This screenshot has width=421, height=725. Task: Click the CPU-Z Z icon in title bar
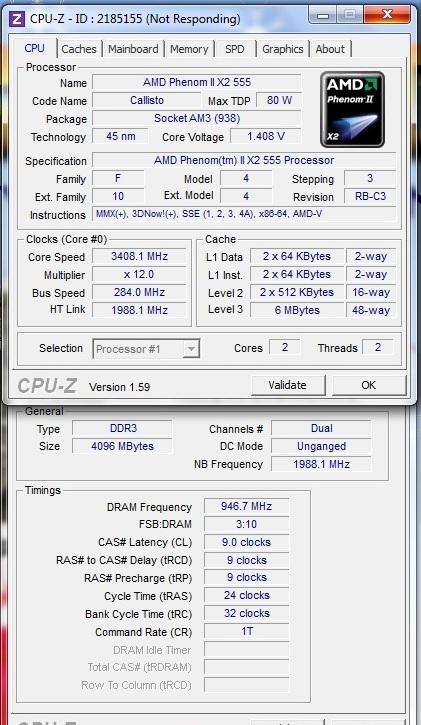pos(18,19)
